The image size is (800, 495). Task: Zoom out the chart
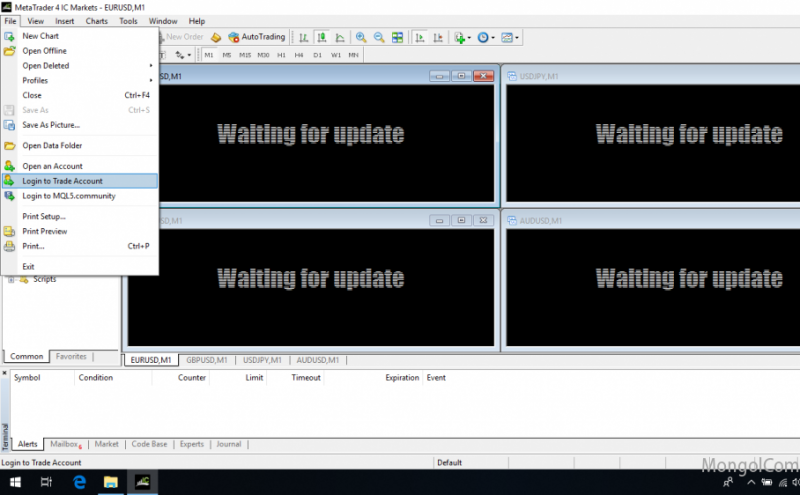pos(379,37)
